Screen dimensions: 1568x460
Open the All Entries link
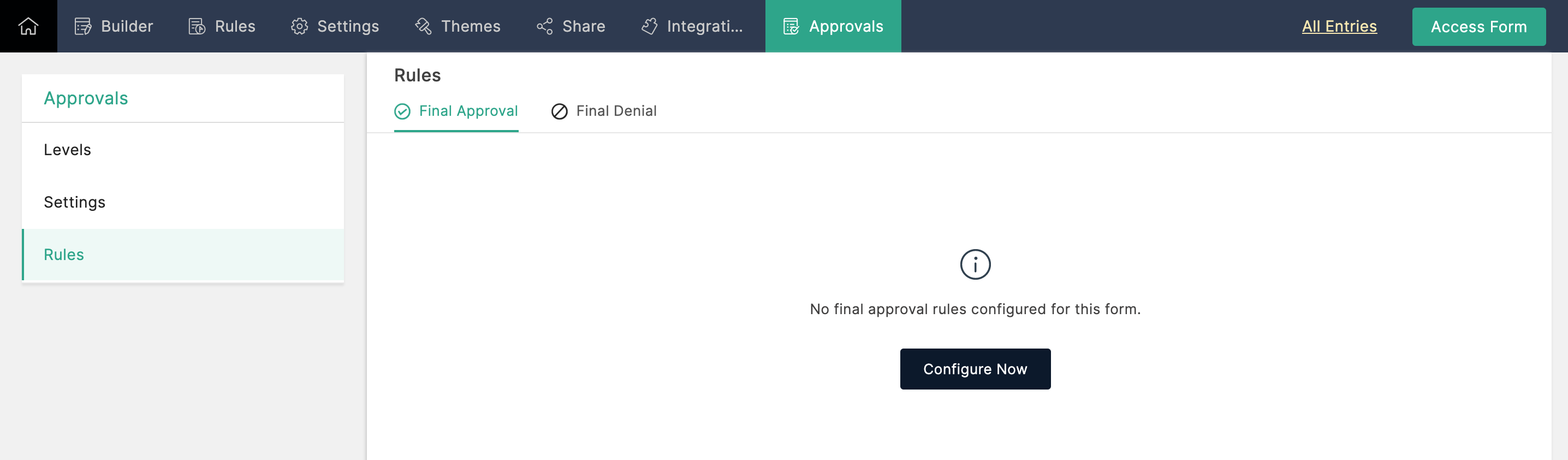(1339, 26)
